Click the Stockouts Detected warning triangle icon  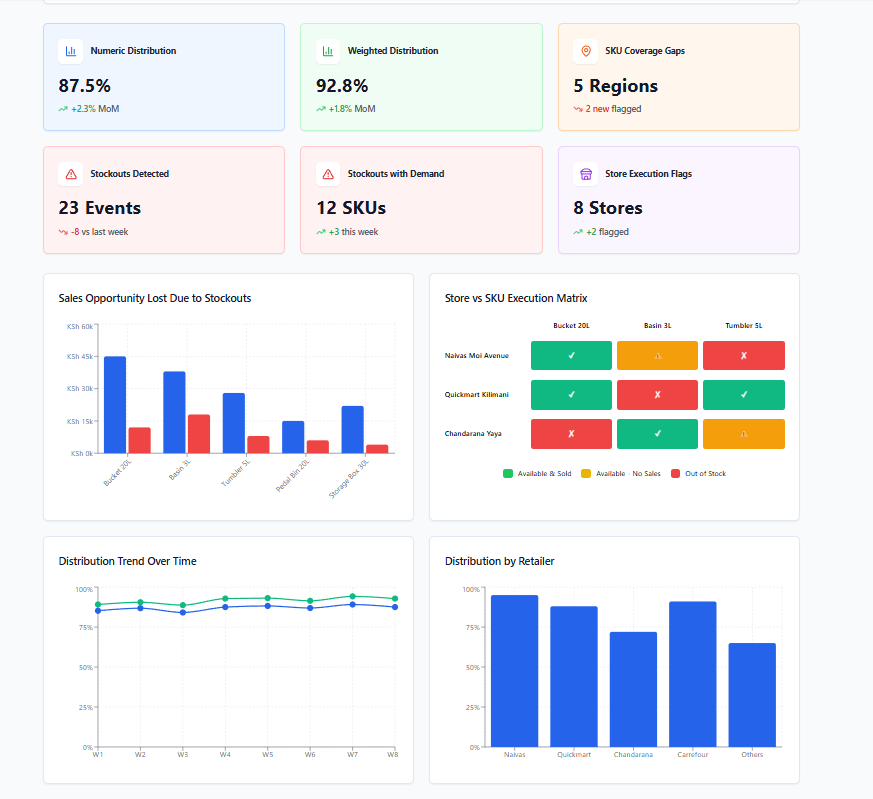71,174
